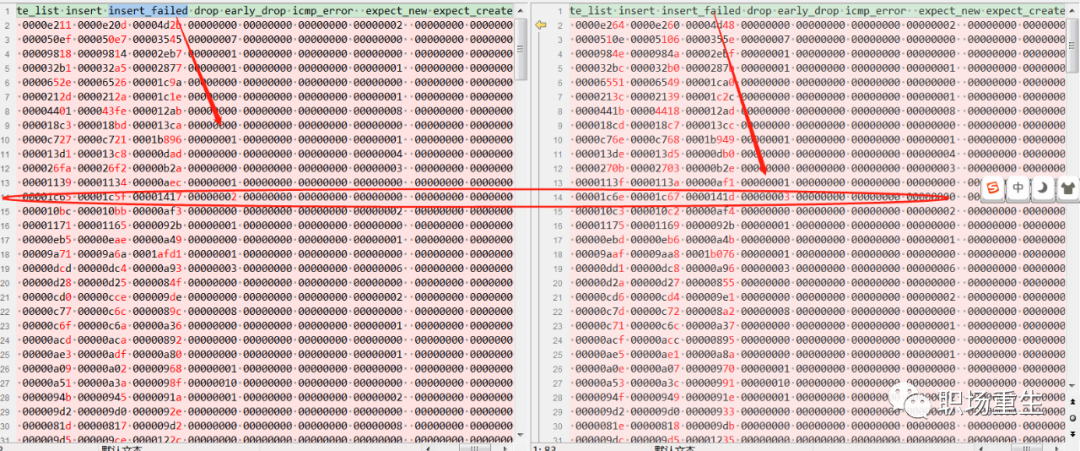This screenshot has width=1080, height=451.
Task: Open the shirt skin icon in input toolbar
Action: 1066,187
